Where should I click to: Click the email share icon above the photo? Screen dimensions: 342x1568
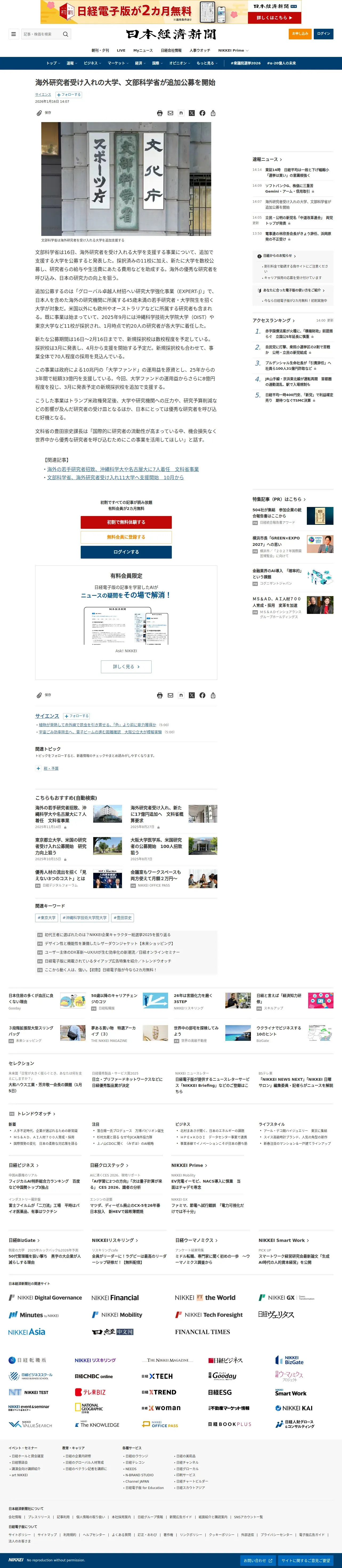coord(170,113)
